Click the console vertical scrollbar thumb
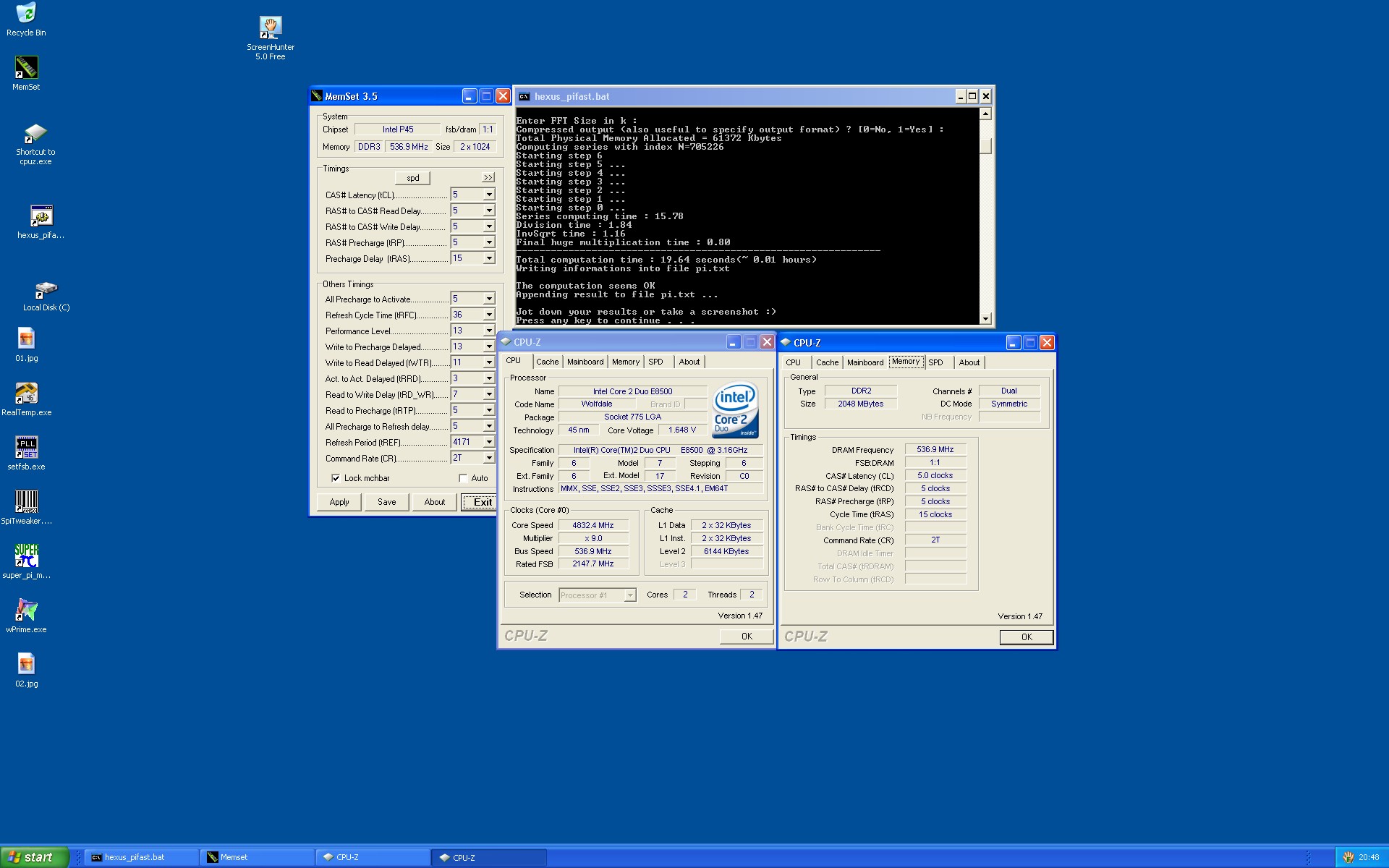The image size is (1389, 868). [985, 145]
